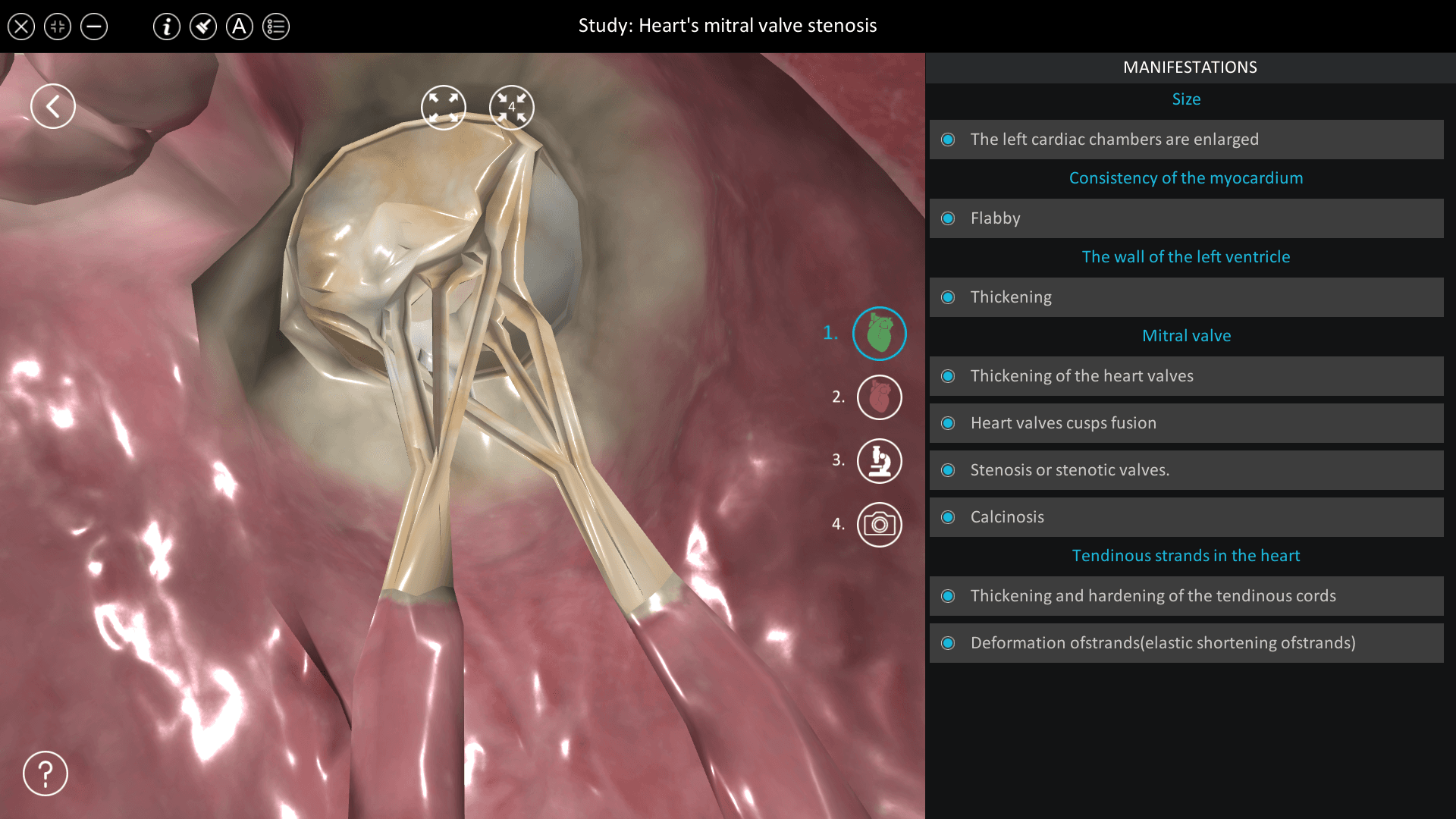1456x819 pixels.
Task: Click 'Heart valves cusps fusion' text
Action: pos(1063,423)
